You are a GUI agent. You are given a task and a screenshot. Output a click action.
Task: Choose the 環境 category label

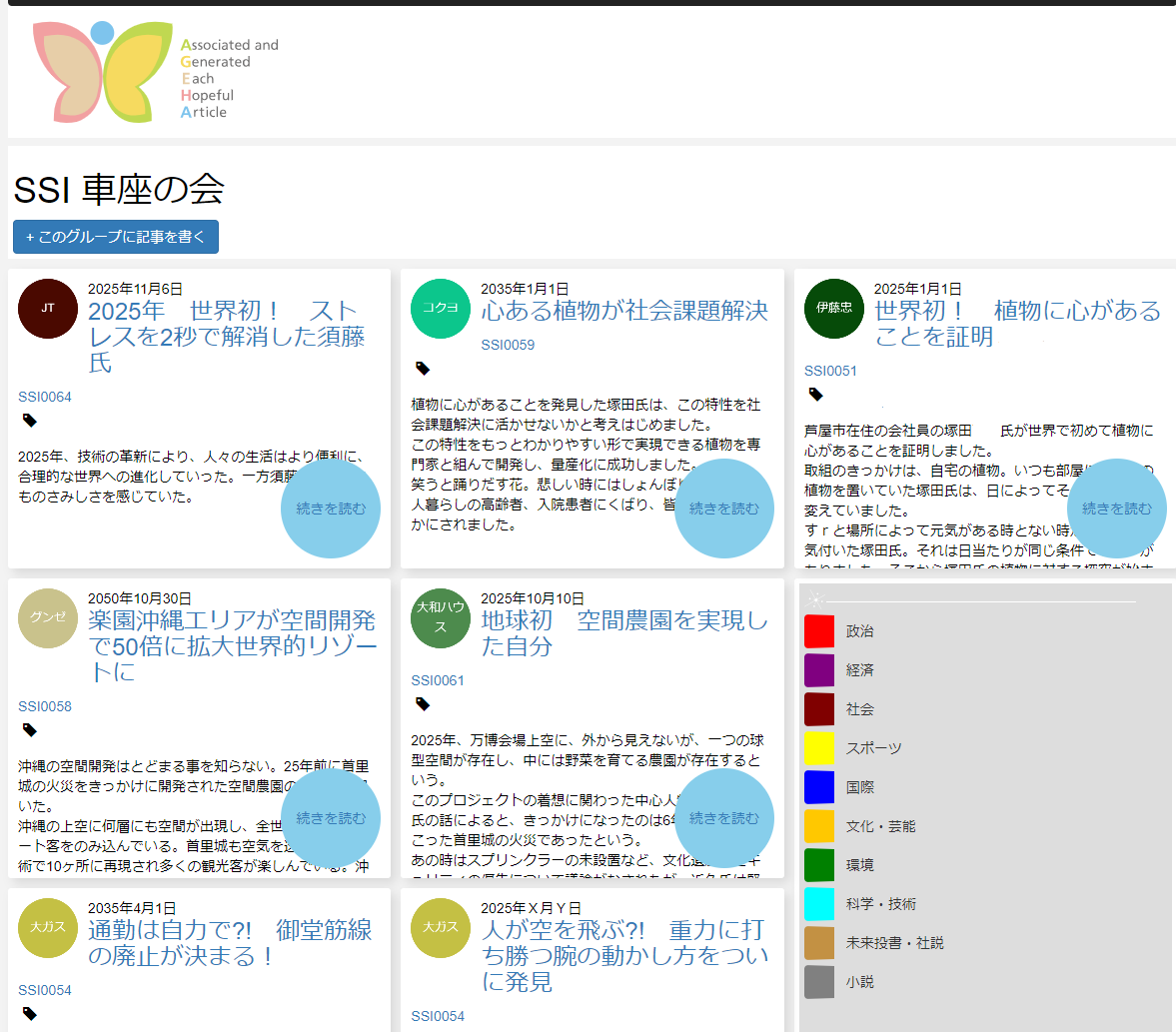coord(859,865)
